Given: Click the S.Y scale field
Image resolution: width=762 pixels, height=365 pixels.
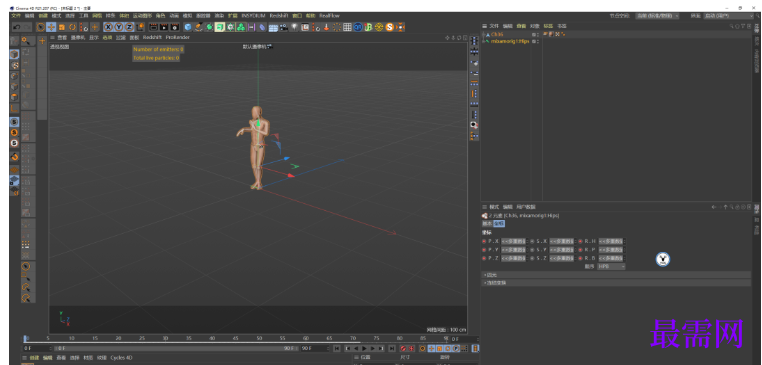Looking at the screenshot, I should point(562,249).
